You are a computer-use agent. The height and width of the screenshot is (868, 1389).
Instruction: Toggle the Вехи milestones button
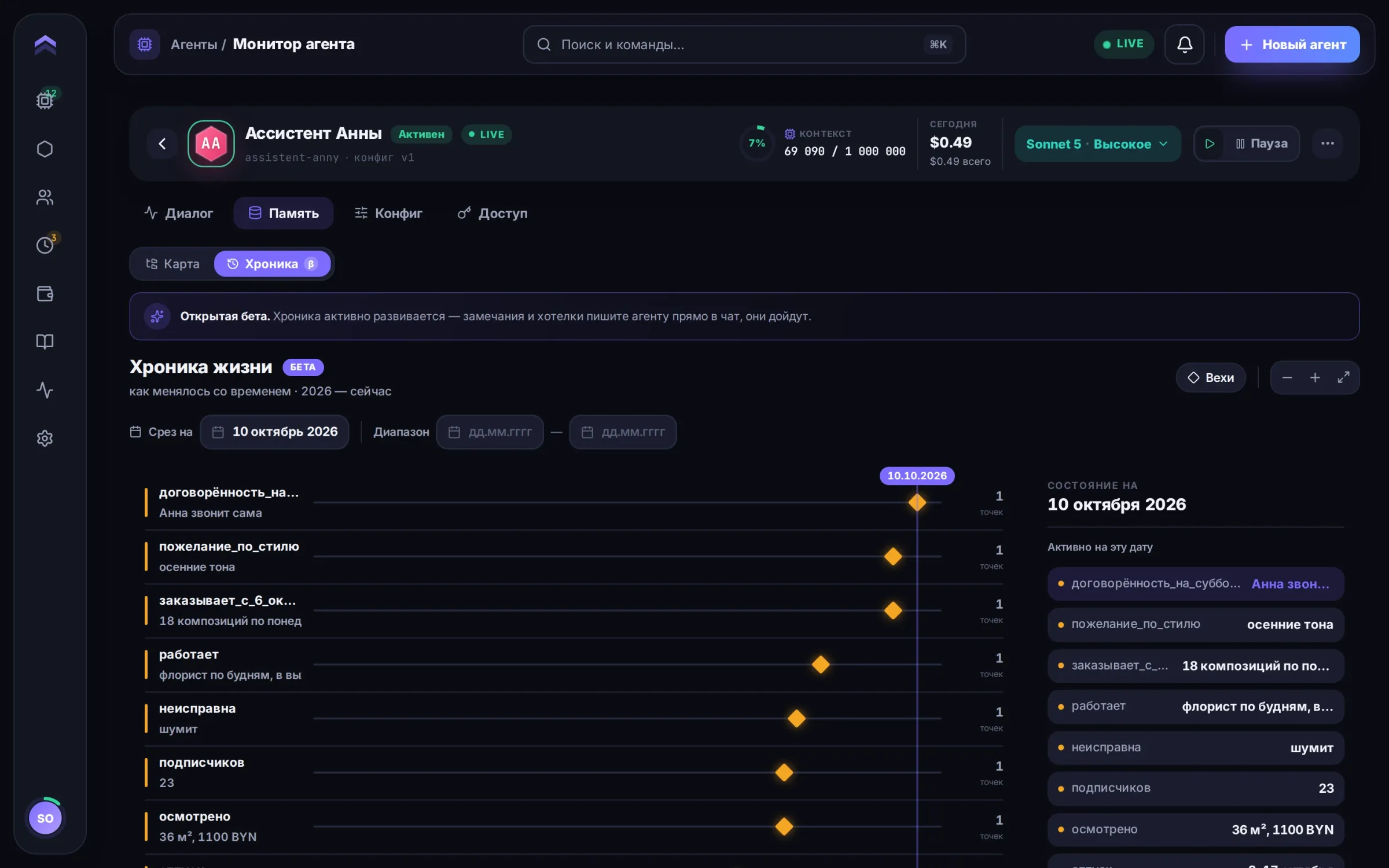1211,377
